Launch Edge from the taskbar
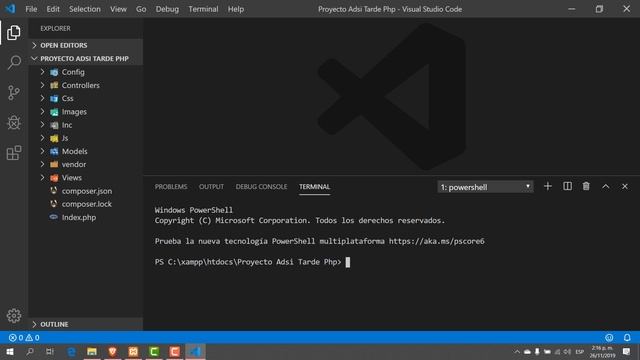Screen dimensions: 640x360 click(71, 351)
